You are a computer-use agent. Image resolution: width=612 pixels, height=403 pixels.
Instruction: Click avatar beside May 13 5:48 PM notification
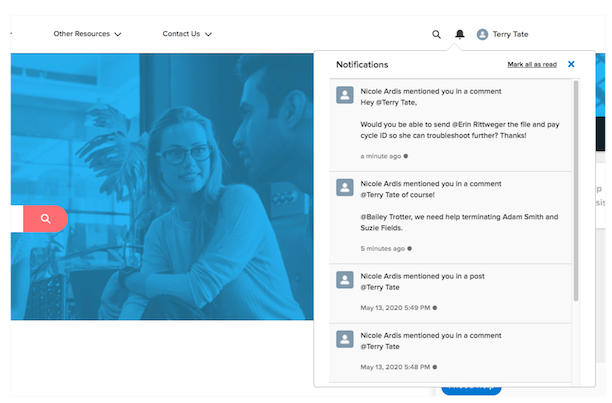[x=345, y=339]
